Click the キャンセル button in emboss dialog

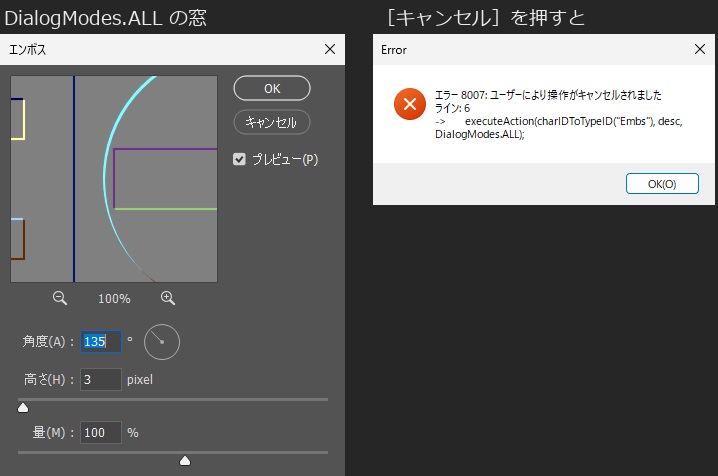[x=272, y=122]
